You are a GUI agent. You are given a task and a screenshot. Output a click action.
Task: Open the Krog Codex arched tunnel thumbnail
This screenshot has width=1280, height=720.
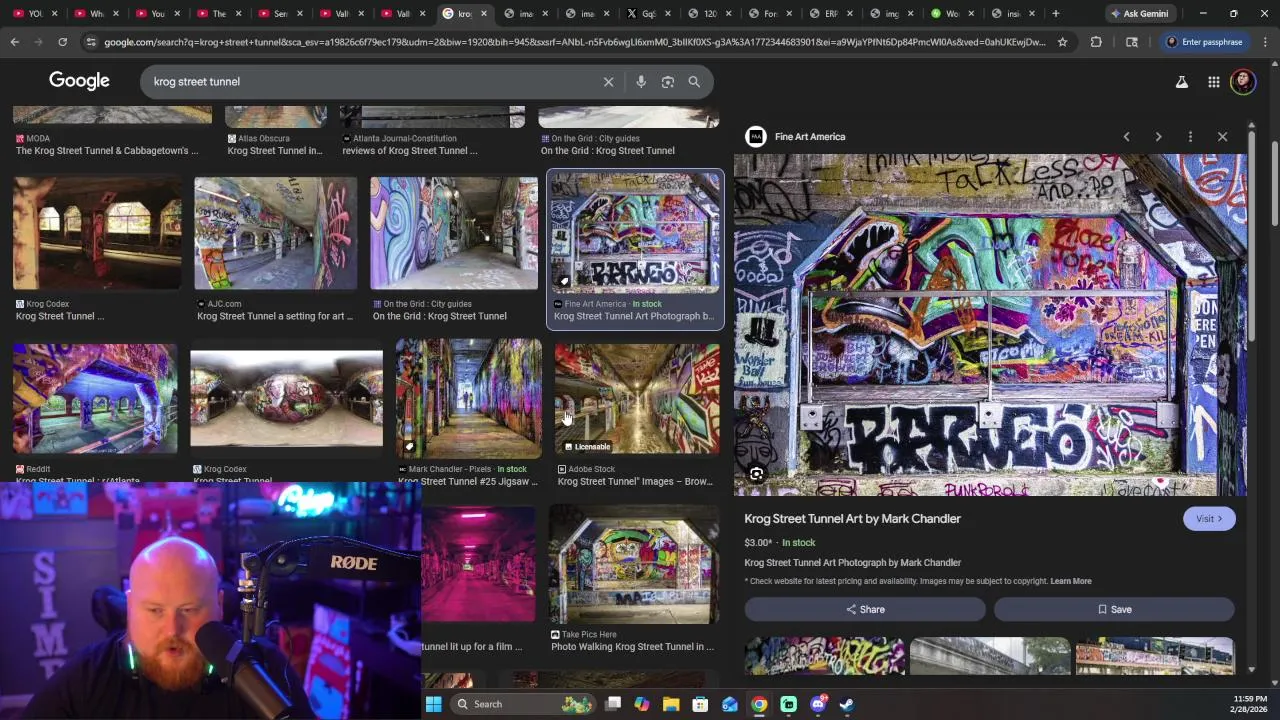[x=97, y=233]
